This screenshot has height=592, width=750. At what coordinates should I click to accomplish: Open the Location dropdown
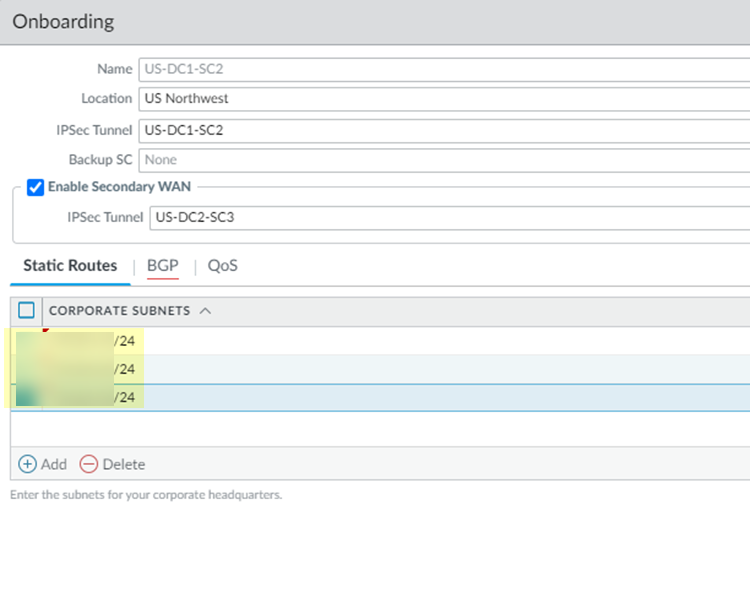point(443,99)
